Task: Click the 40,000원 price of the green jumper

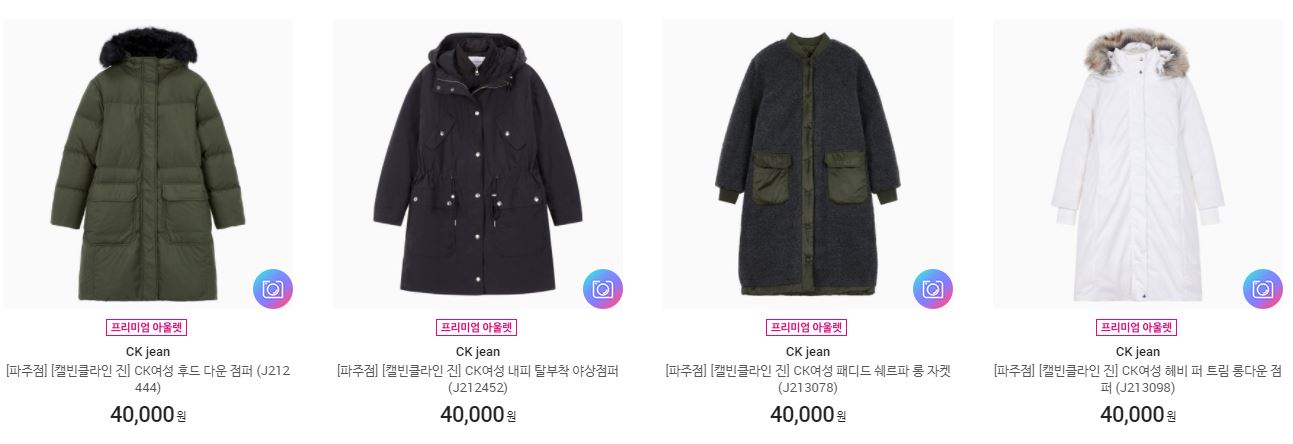Action: point(148,414)
